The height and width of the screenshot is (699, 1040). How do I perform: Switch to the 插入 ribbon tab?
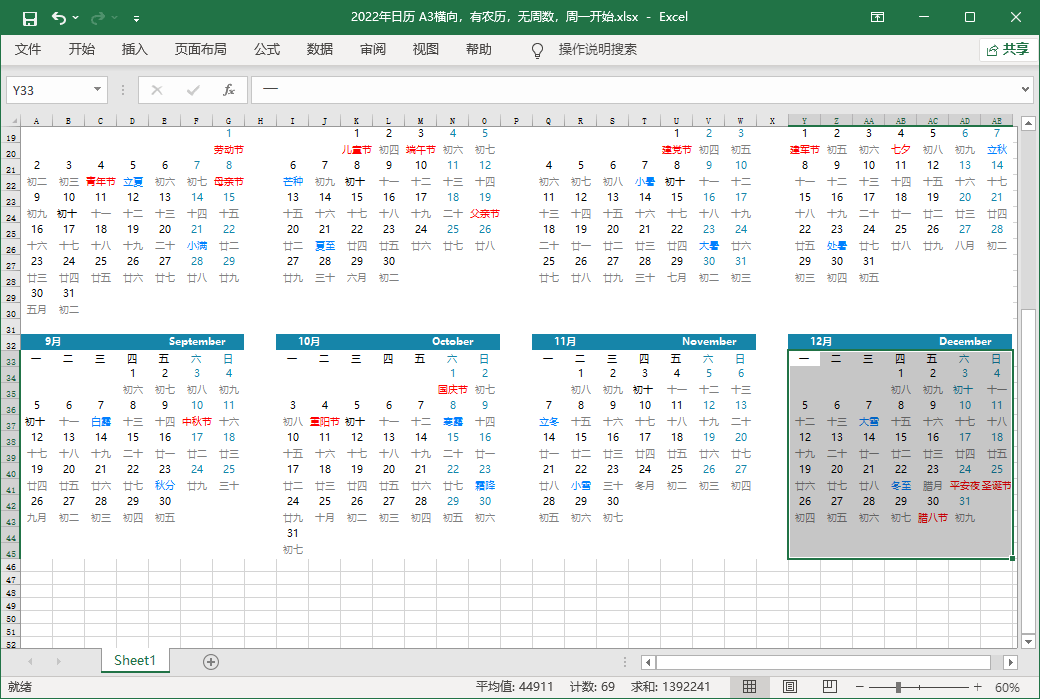(135, 49)
